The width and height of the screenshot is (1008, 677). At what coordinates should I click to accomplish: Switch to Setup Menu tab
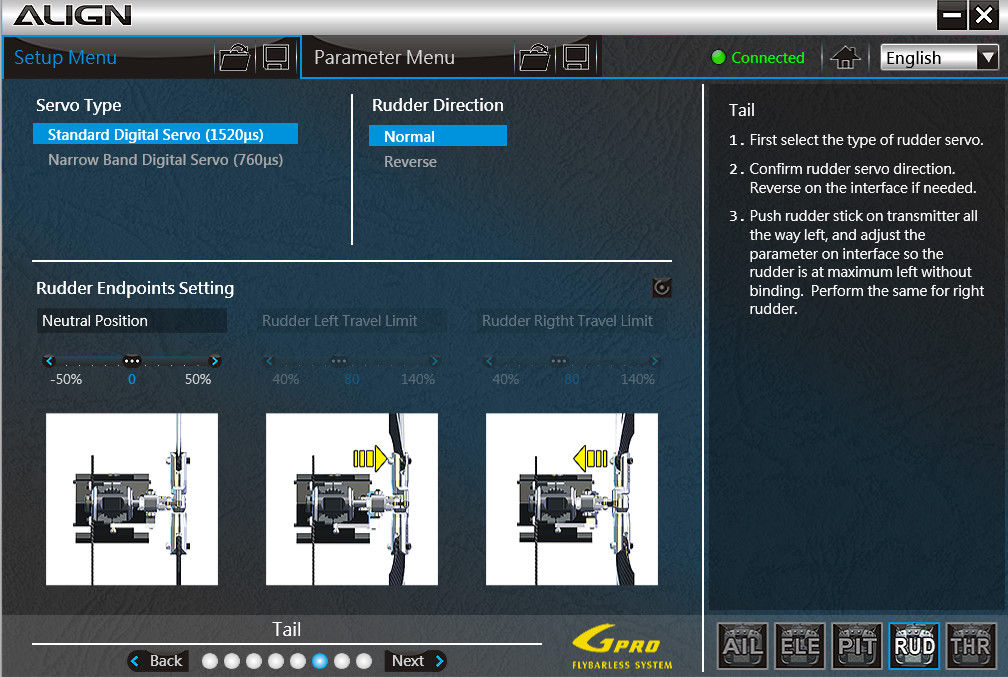66,58
